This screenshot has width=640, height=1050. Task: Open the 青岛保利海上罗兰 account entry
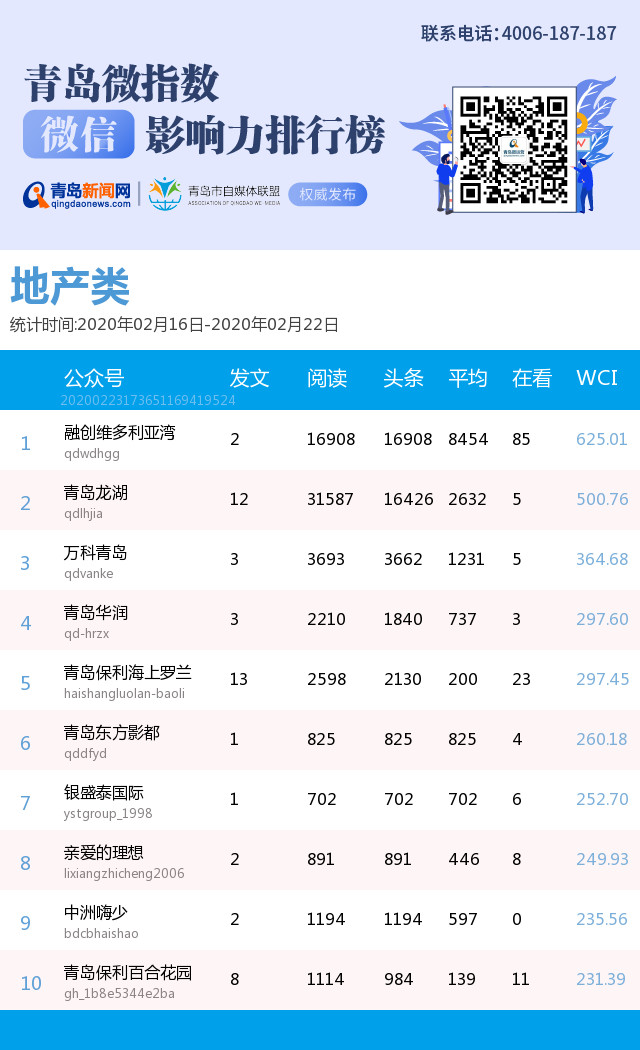[x=128, y=673]
